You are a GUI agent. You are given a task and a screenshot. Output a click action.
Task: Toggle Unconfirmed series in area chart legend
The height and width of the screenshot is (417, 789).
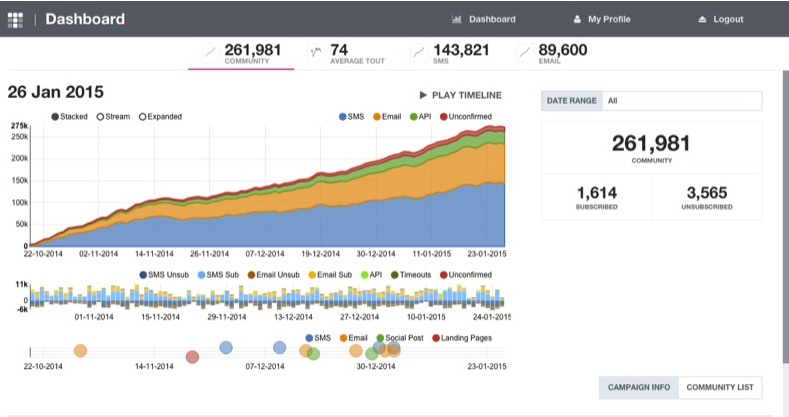pos(466,117)
